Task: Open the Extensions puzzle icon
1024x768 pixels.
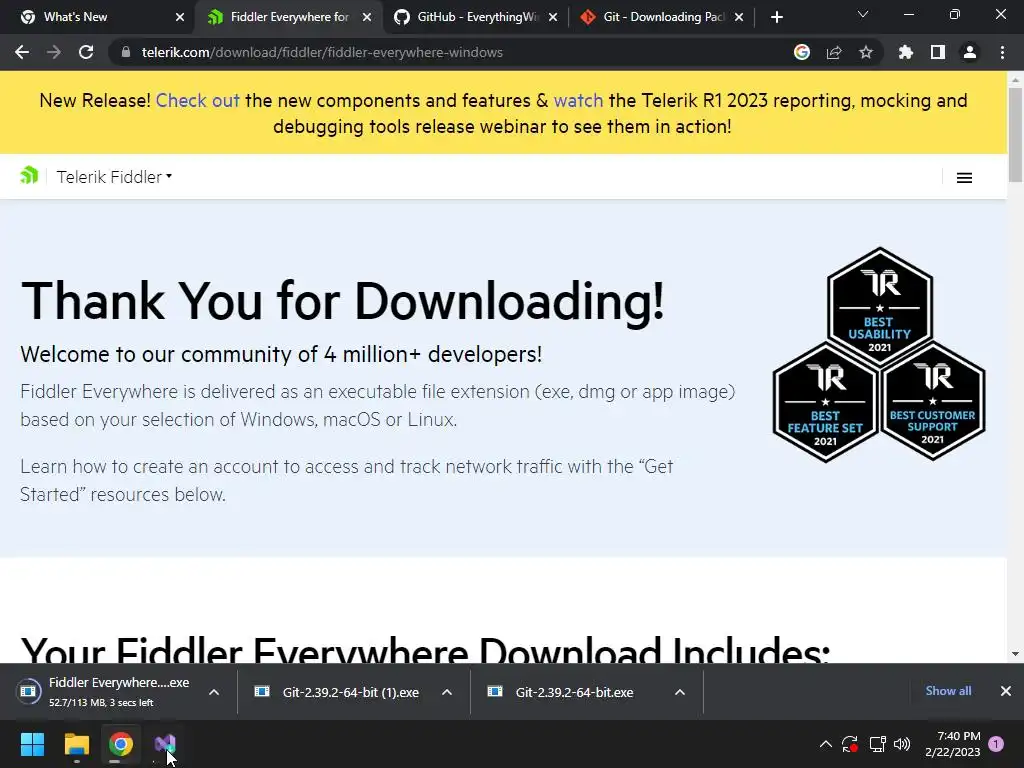Action: (x=906, y=52)
